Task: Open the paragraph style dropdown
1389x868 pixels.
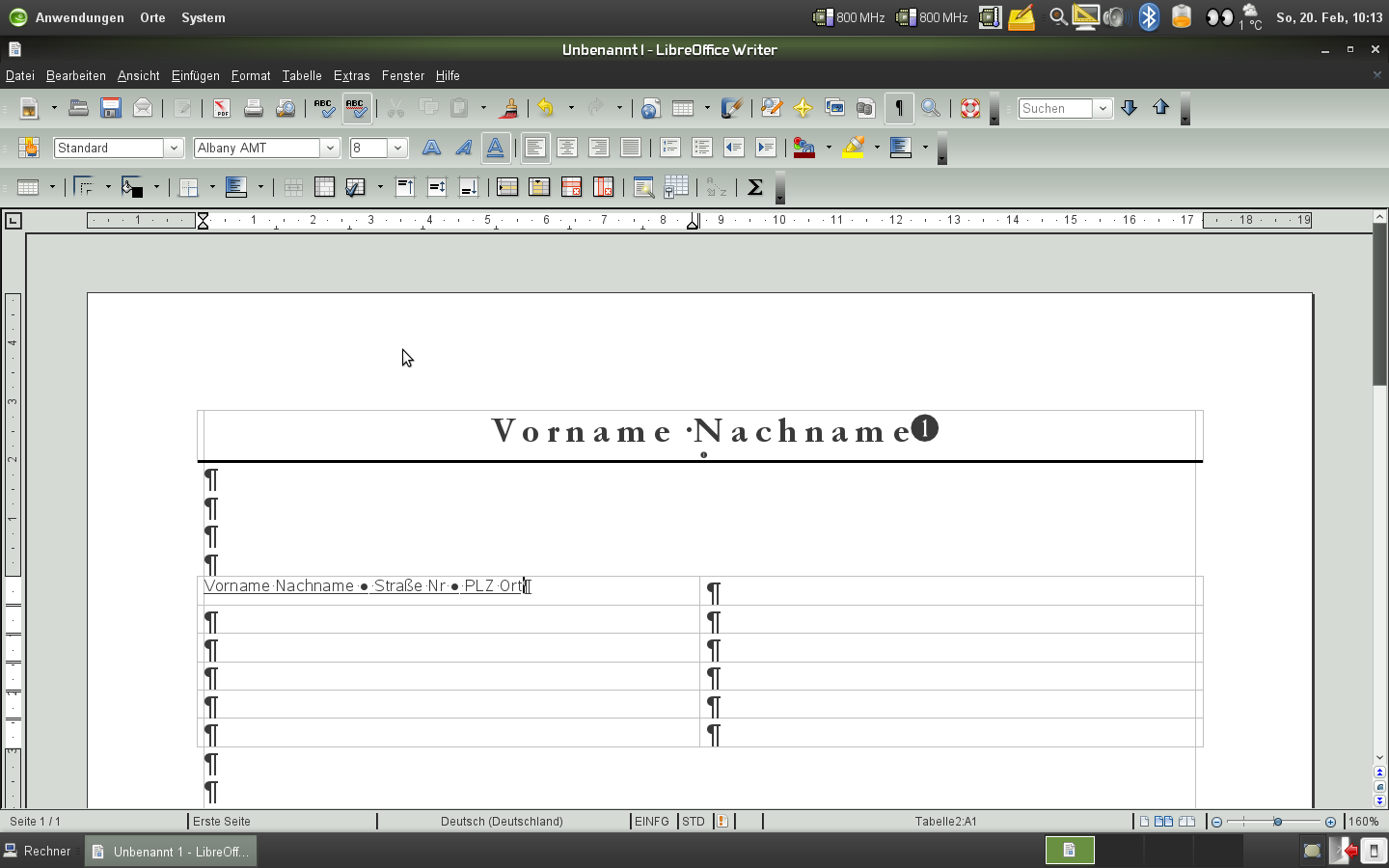Action: (x=175, y=148)
